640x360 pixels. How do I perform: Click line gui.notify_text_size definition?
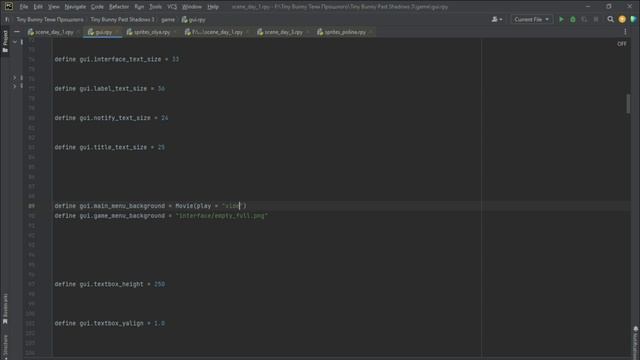[x=111, y=118]
